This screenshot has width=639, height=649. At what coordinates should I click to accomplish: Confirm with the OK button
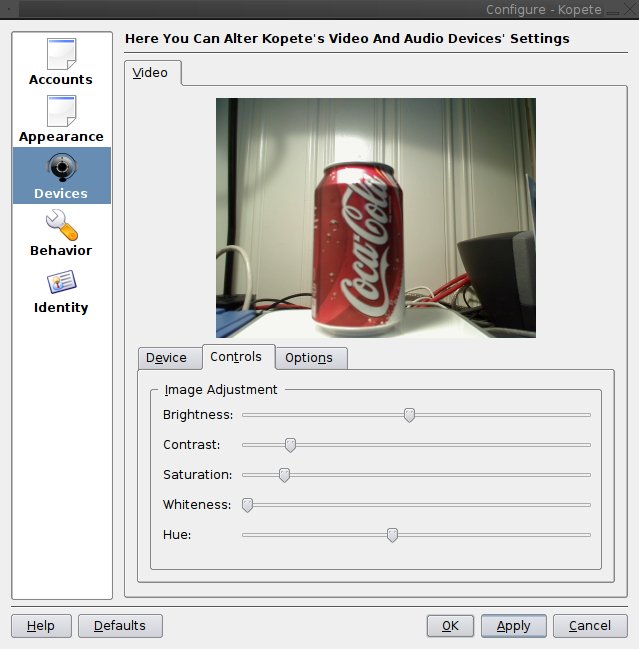point(450,626)
